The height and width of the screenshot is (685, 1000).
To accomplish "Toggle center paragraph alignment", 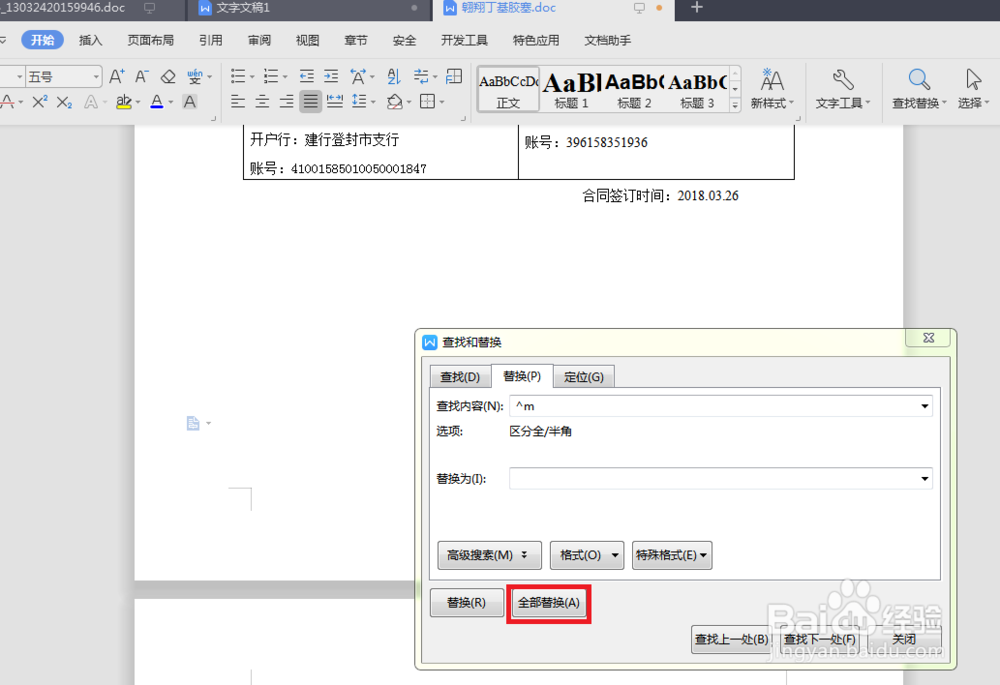I will point(261,100).
